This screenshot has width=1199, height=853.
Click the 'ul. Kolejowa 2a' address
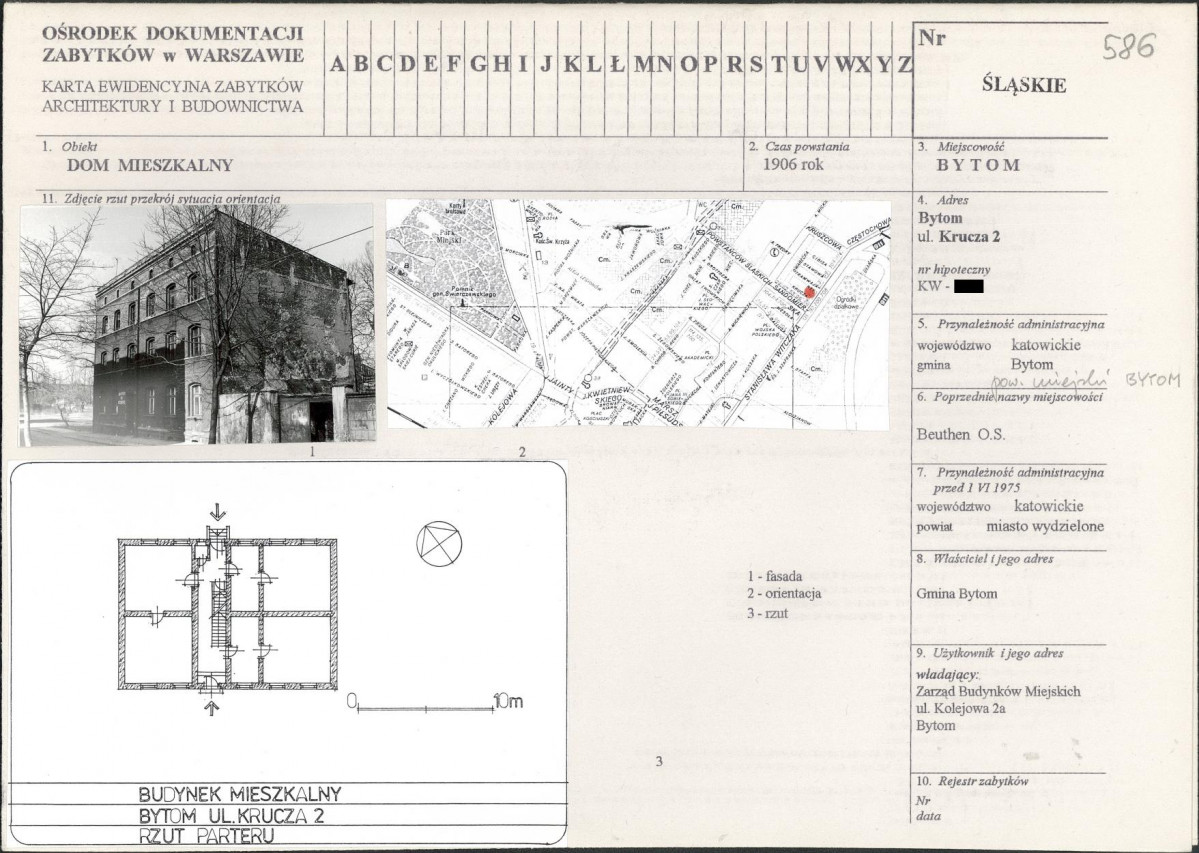coord(961,709)
